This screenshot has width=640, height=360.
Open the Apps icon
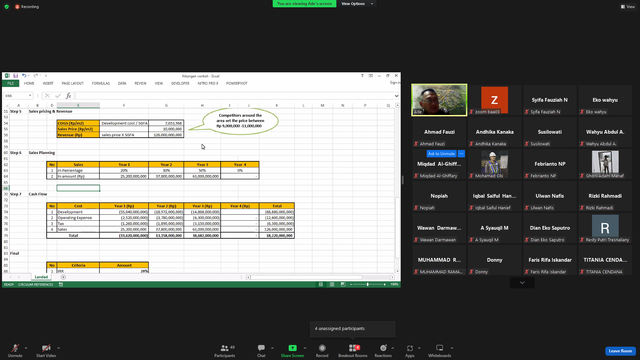(x=409, y=348)
